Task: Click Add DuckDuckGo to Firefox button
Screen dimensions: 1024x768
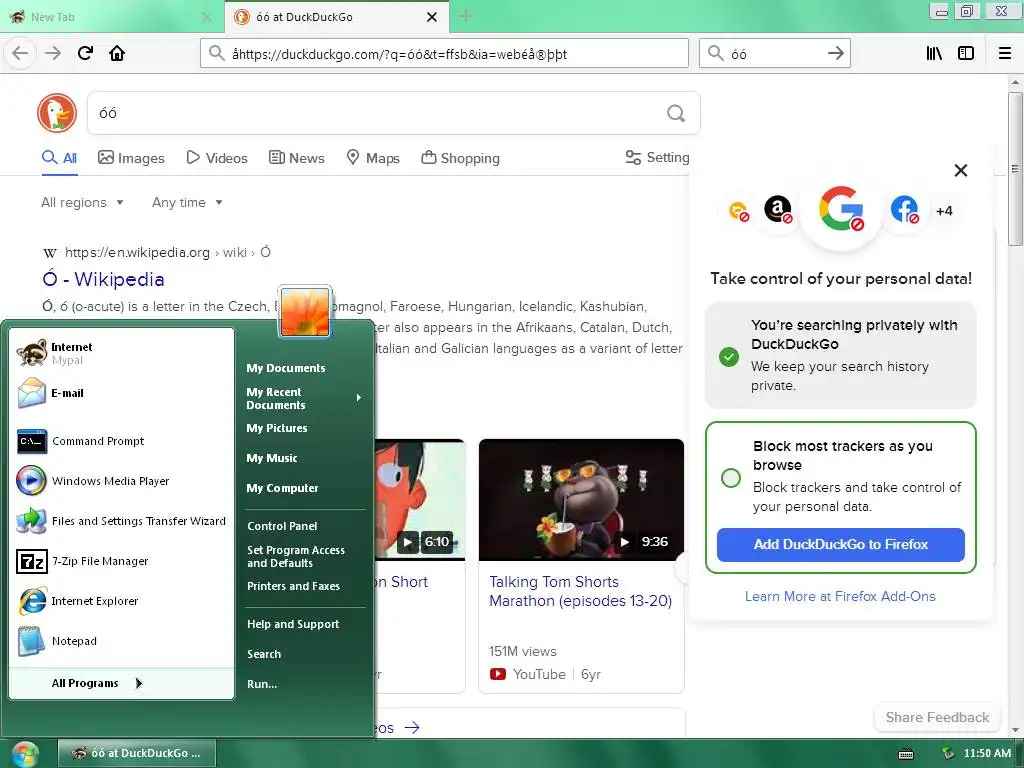Action: coord(840,545)
